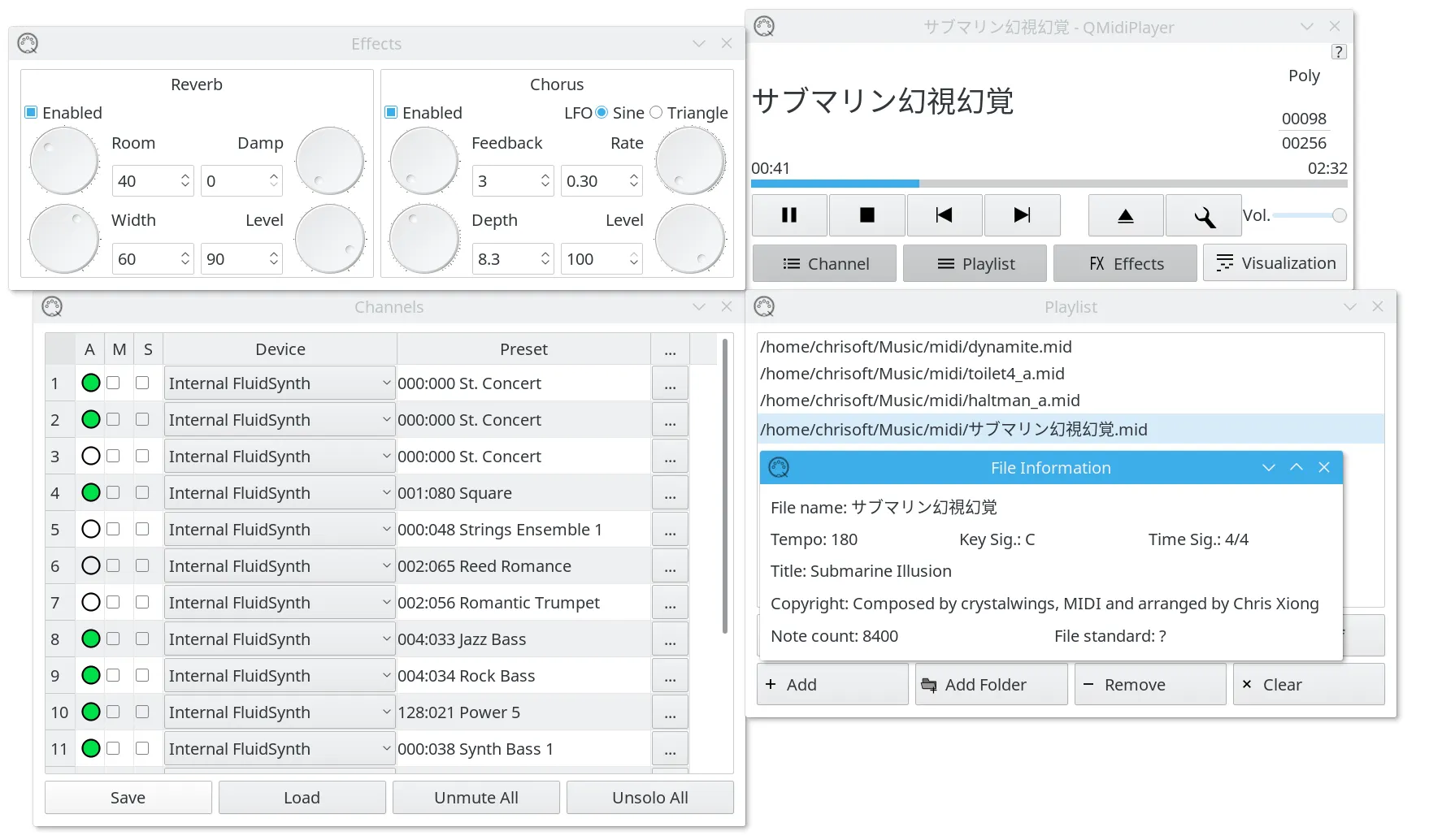
Task: Toggle the Playlist window button
Action: pyautogui.click(x=975, y=263)
